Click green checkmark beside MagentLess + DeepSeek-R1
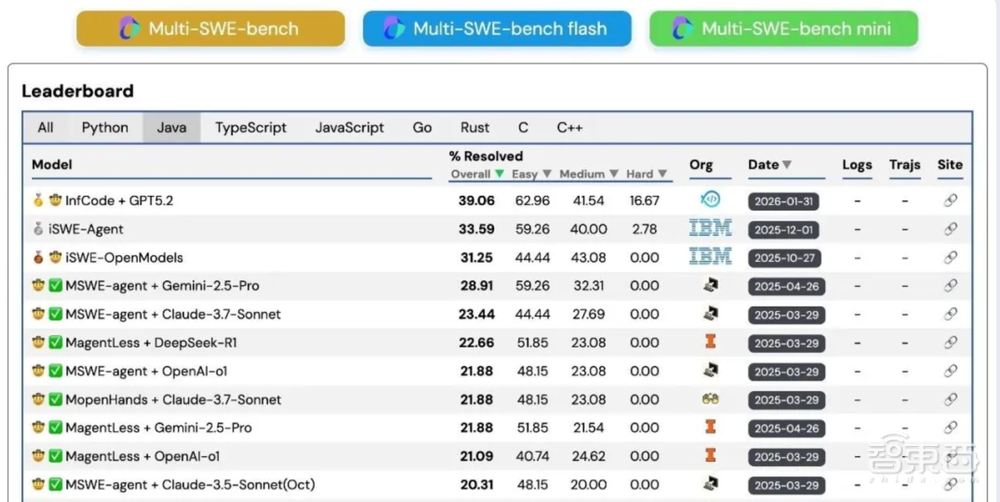1000x502 pixels. click(55, 343)
